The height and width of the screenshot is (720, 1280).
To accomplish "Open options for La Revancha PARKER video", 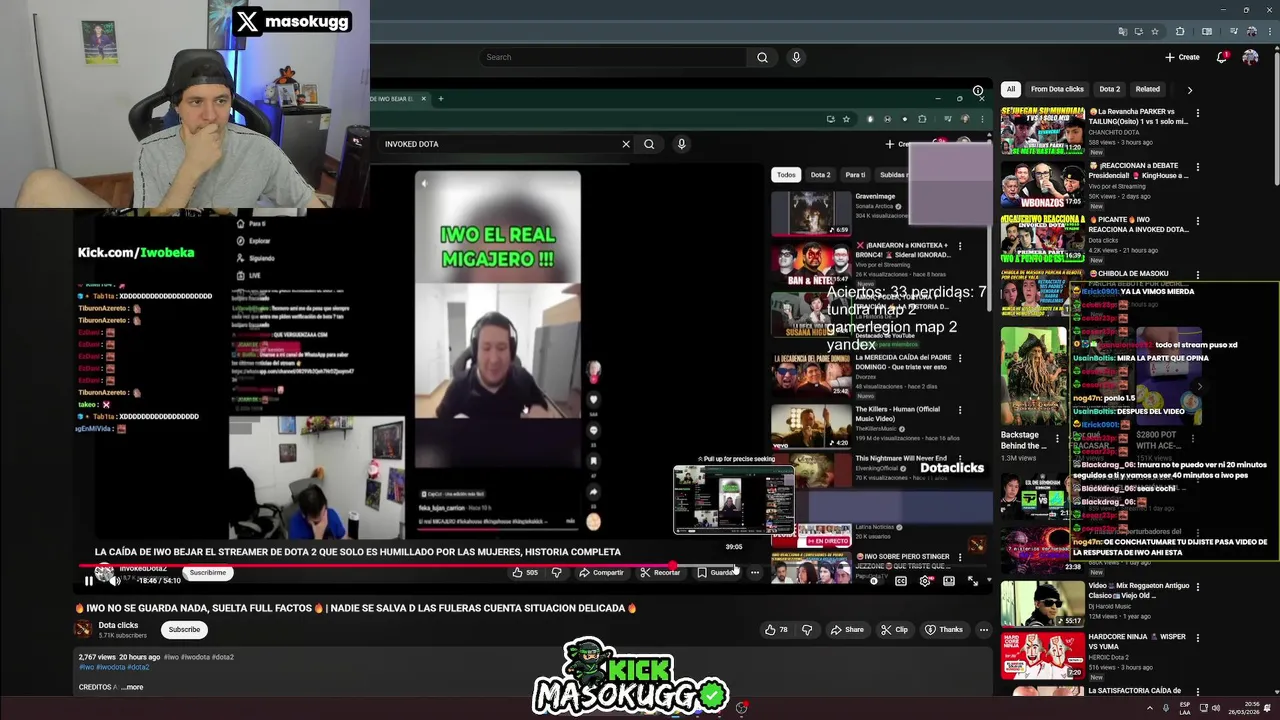I will [x=1198, y=113].
